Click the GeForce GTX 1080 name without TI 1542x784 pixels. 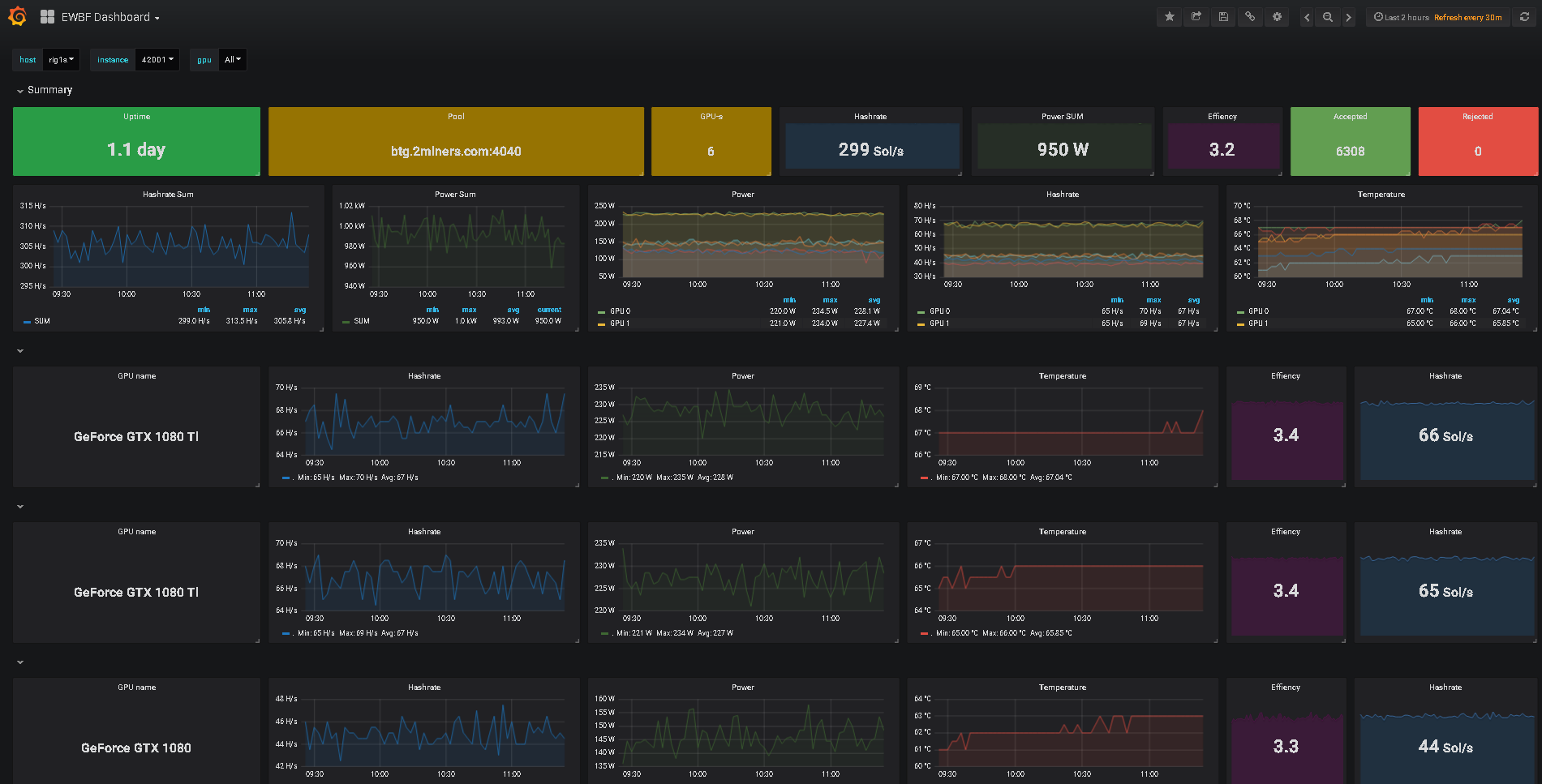(x=136, y=748)
